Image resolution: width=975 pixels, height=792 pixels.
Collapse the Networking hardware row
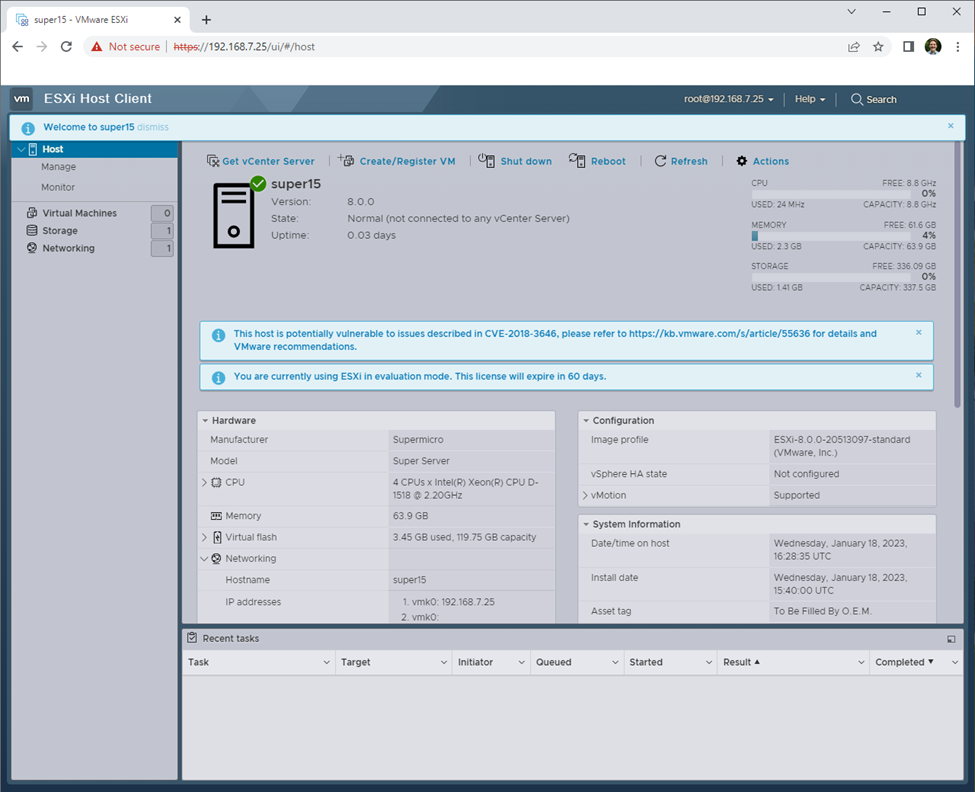[x=204, y=558]
